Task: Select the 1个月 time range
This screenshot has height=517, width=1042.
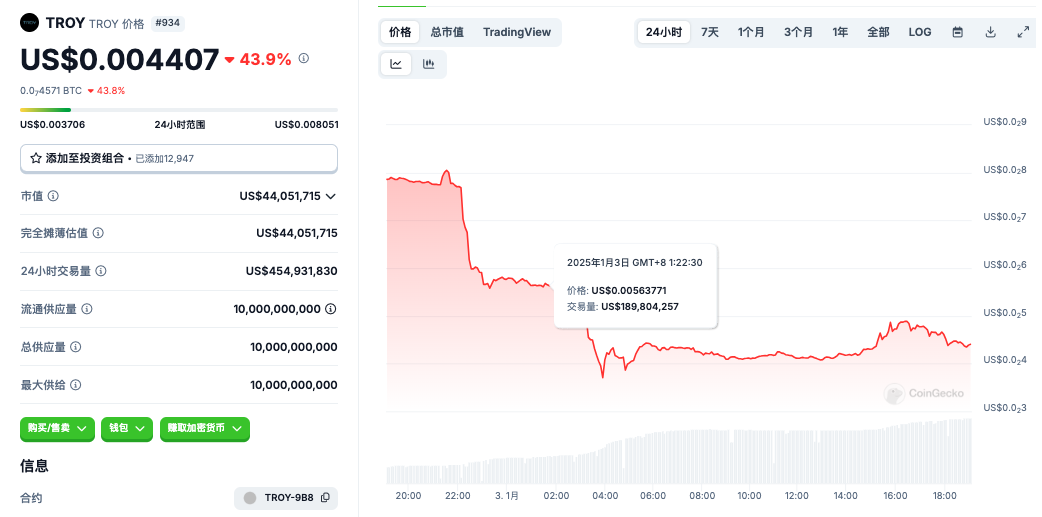Action: [x=751, y=32]
